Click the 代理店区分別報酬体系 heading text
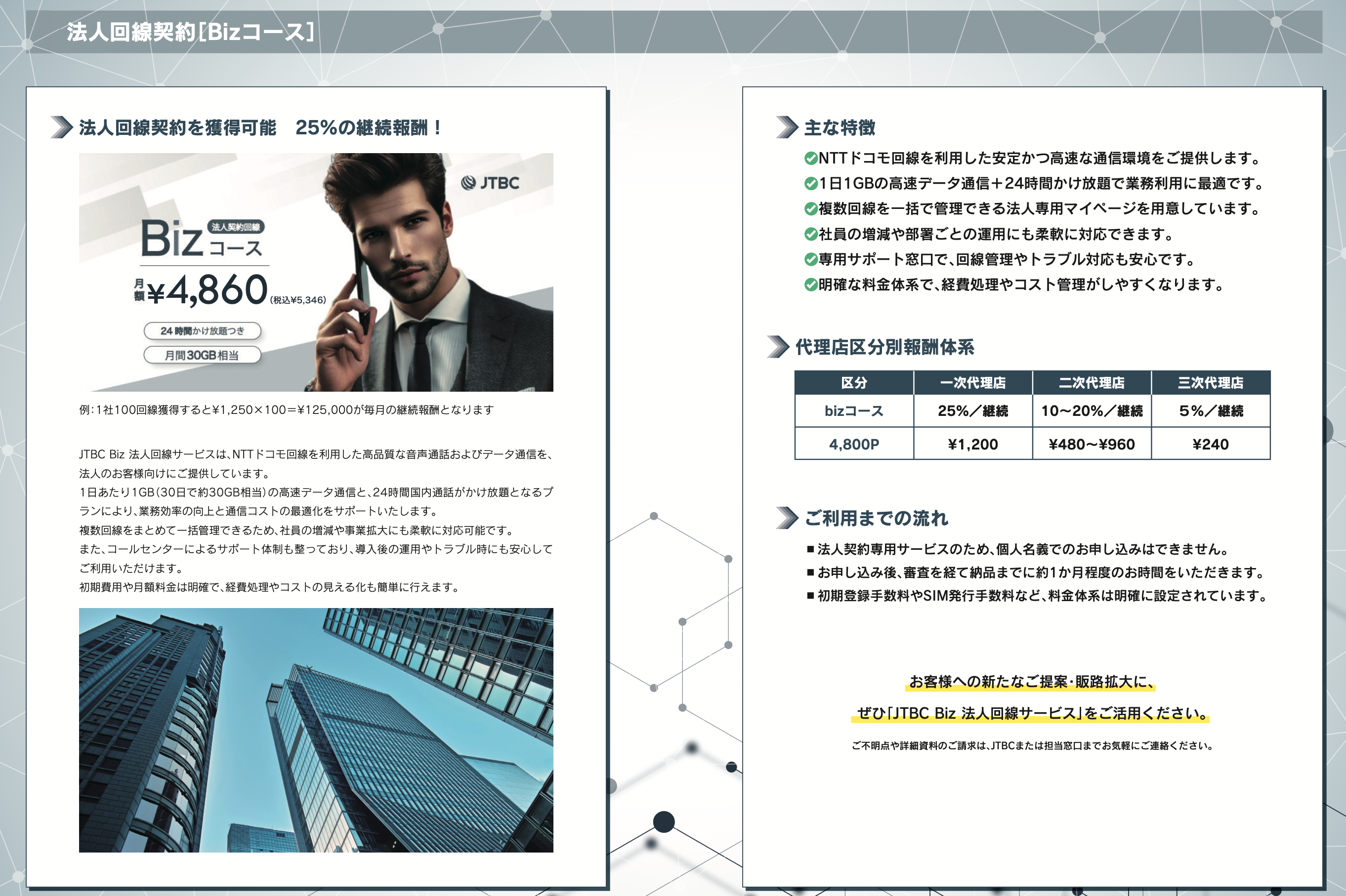1346x896 pixels. click(x=885, y=347)
